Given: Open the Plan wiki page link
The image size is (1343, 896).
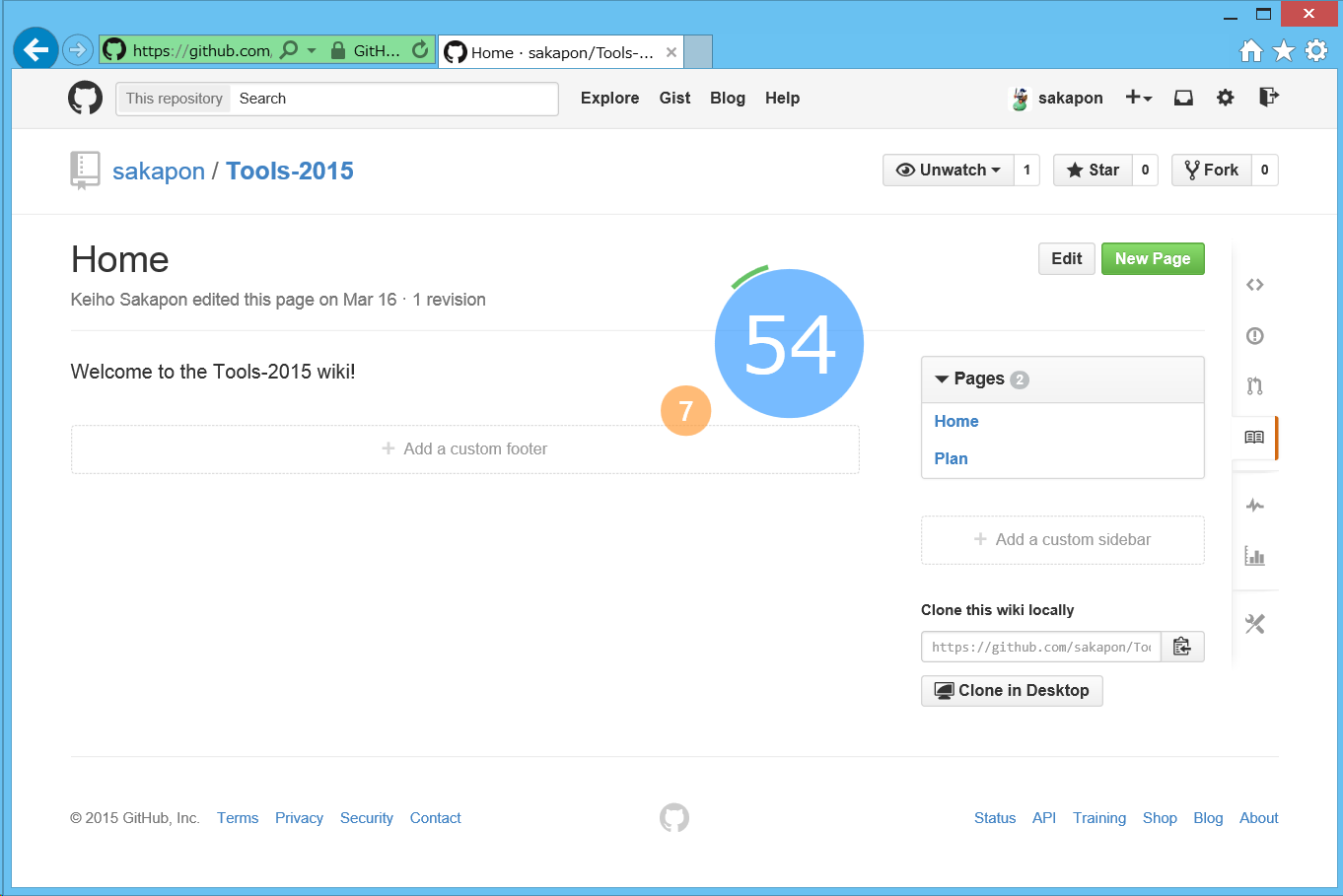Looking at the screenshot, I should 951,458.
